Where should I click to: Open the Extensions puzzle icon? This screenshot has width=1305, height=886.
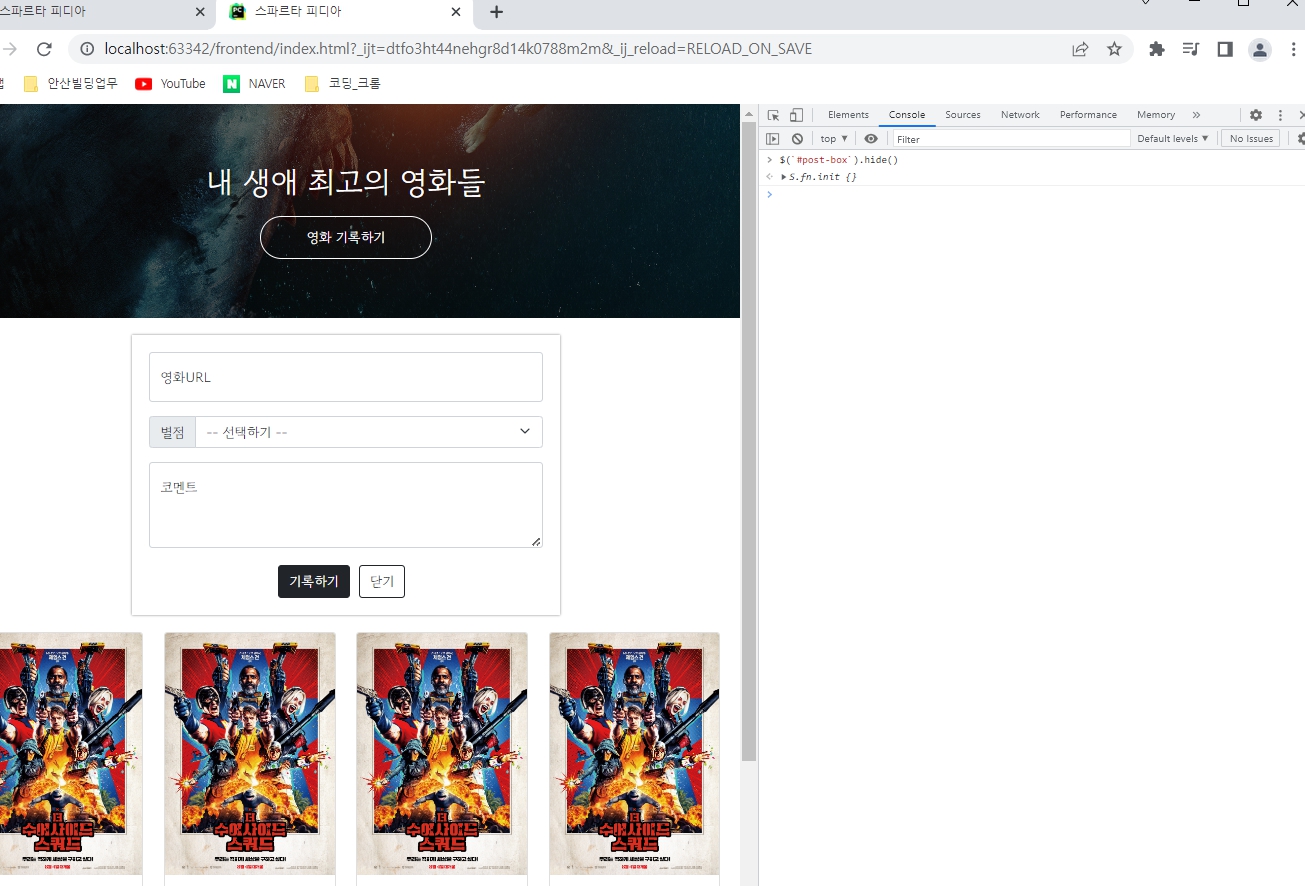pyautogui.click(x=1157, y=49)
